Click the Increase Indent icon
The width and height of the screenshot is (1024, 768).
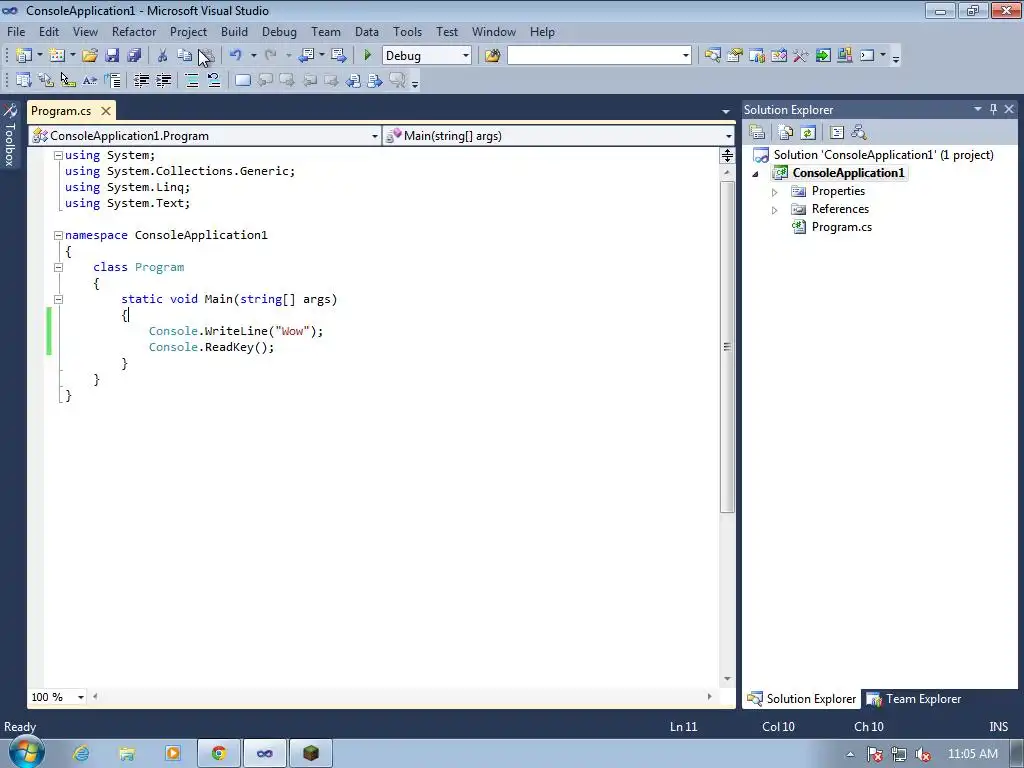click(163, 80)
